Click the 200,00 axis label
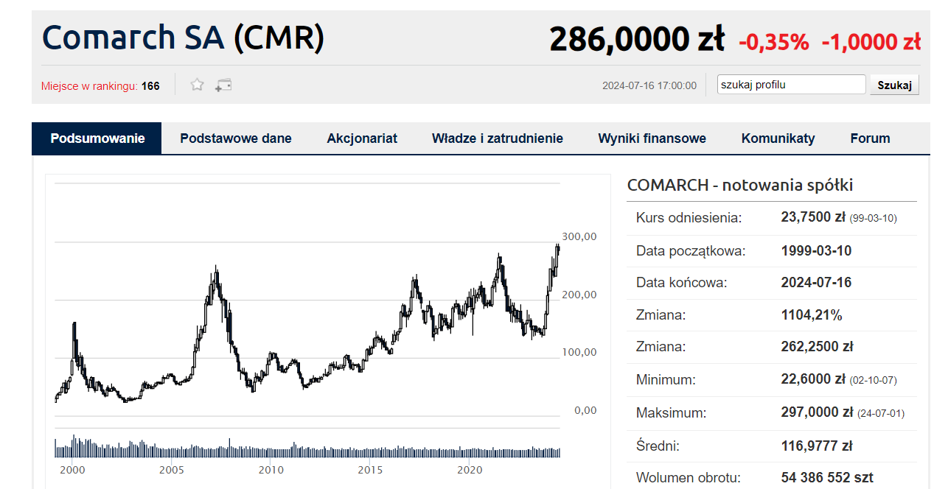948x489 pixels. point(579,294)
